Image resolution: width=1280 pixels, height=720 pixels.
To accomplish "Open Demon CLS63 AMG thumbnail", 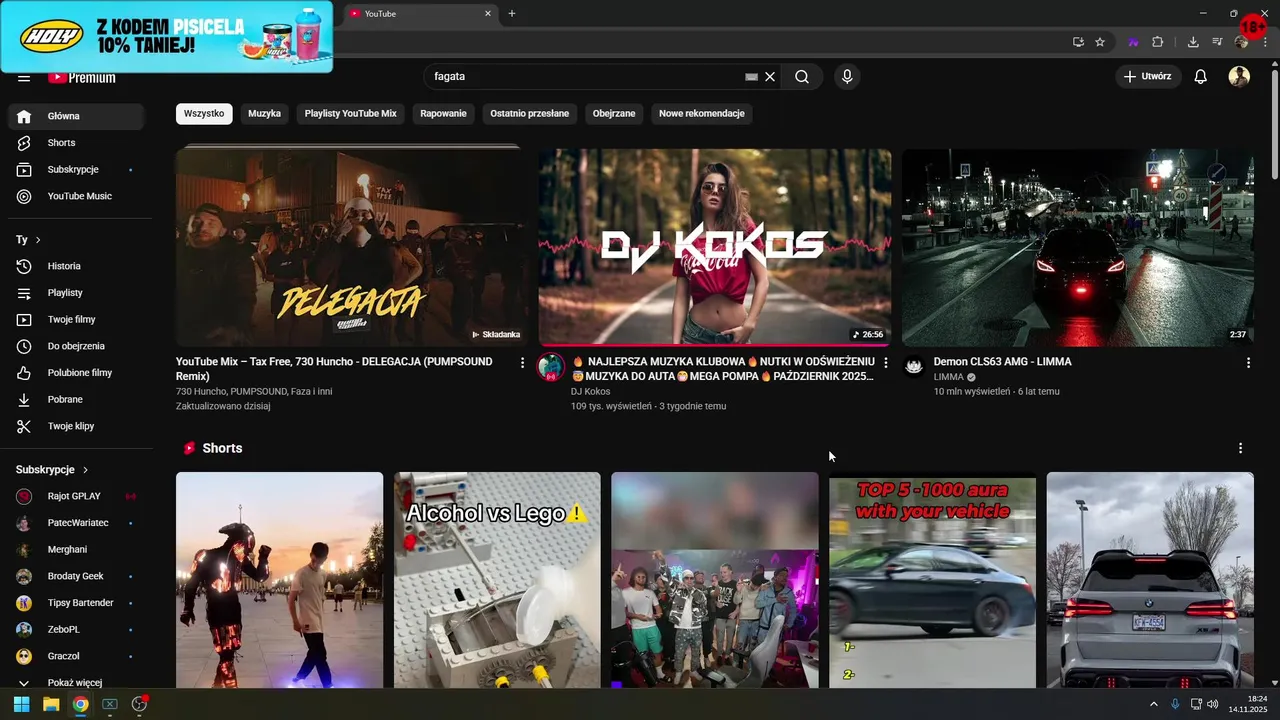I will click(1078, 247).
